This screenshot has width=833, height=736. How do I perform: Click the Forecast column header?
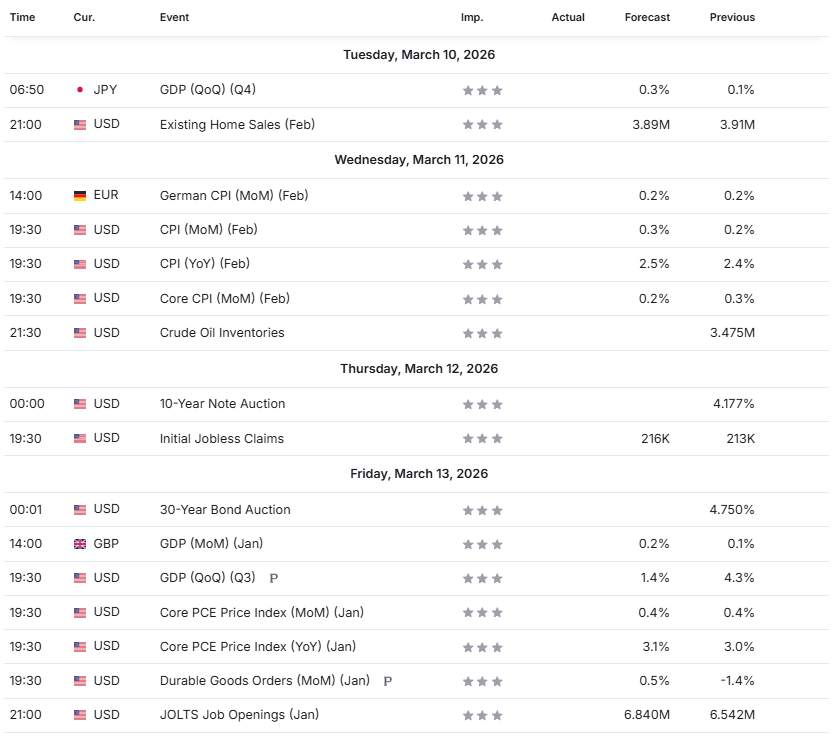coord(647,17)
